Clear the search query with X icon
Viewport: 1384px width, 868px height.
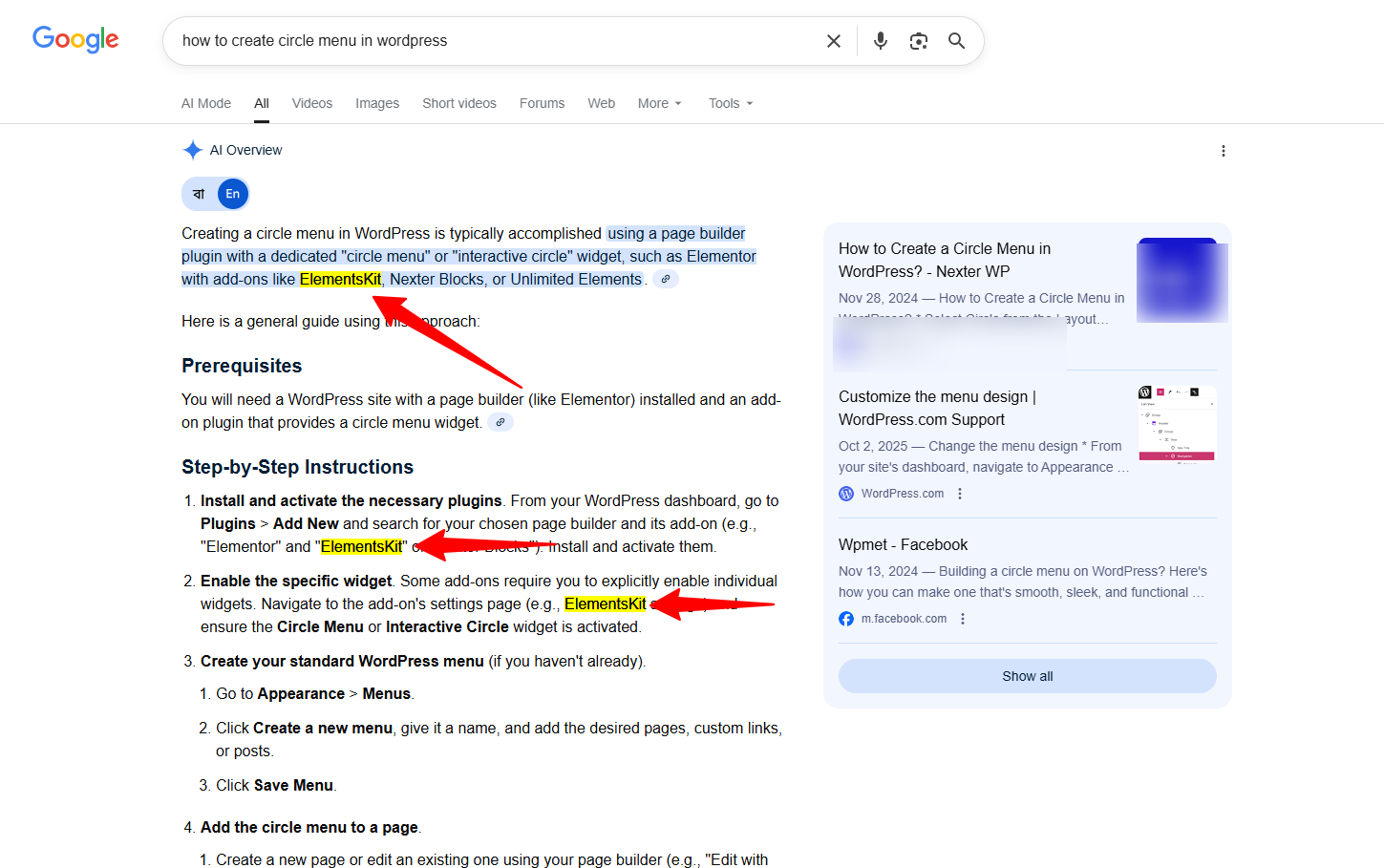tap(833, 41)
